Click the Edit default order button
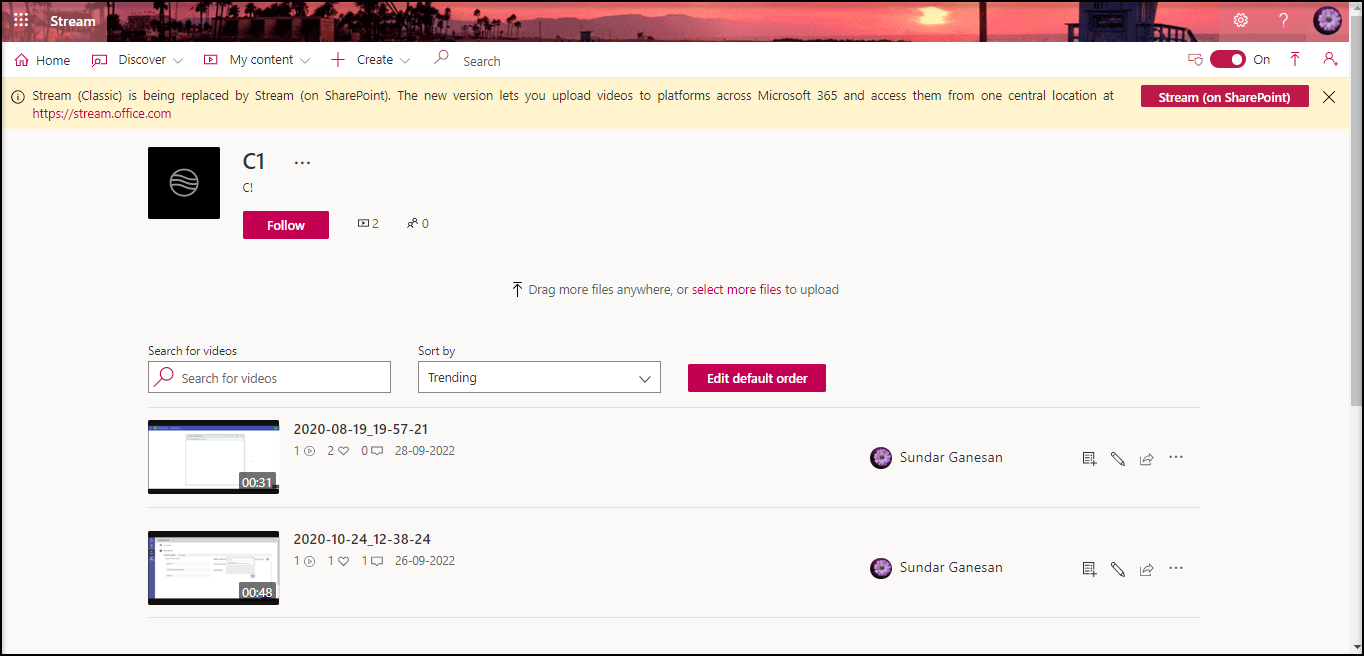Screen dimensions: 1364x656 (x=756, y=378)
